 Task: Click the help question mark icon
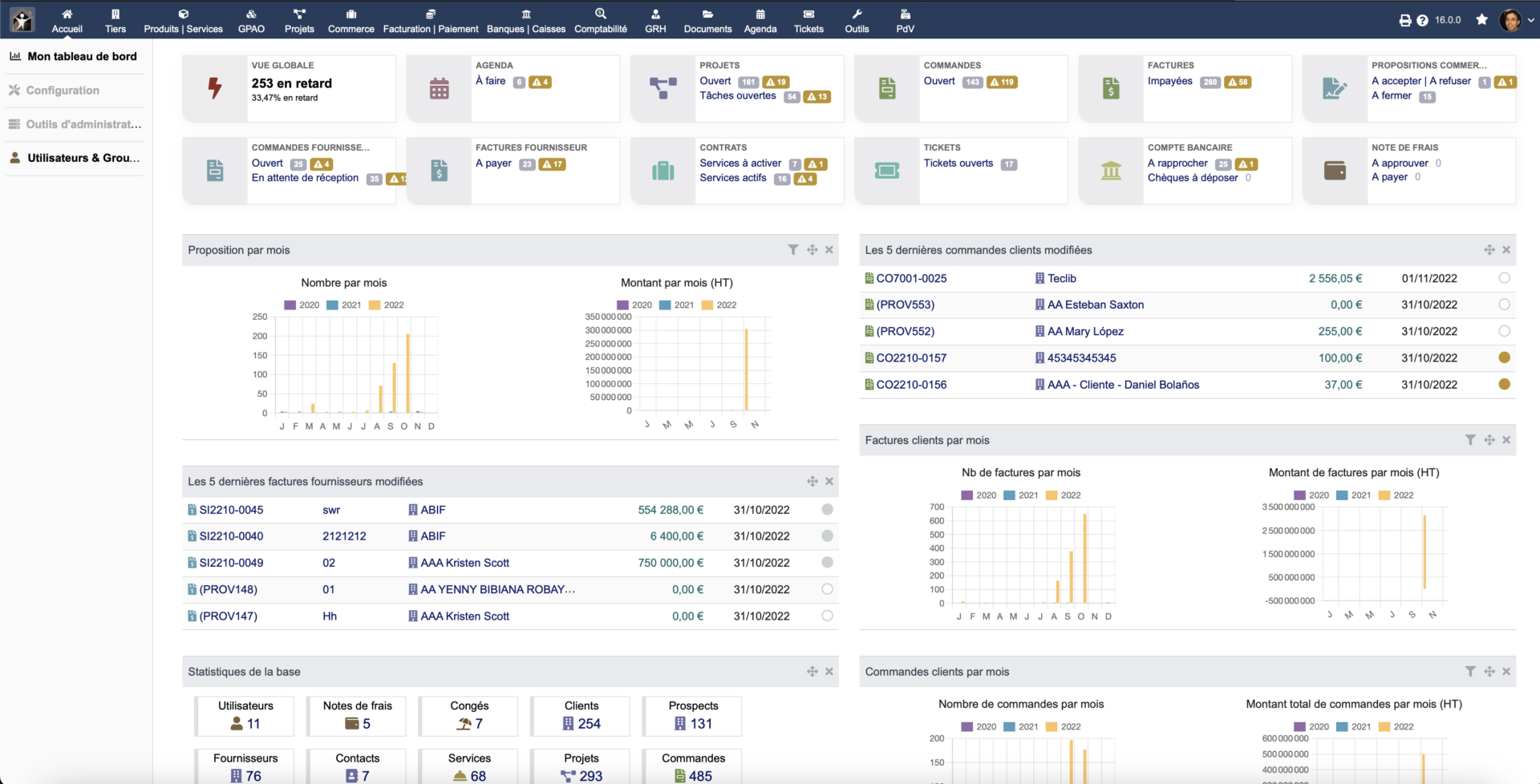(x=1422, y=20)
